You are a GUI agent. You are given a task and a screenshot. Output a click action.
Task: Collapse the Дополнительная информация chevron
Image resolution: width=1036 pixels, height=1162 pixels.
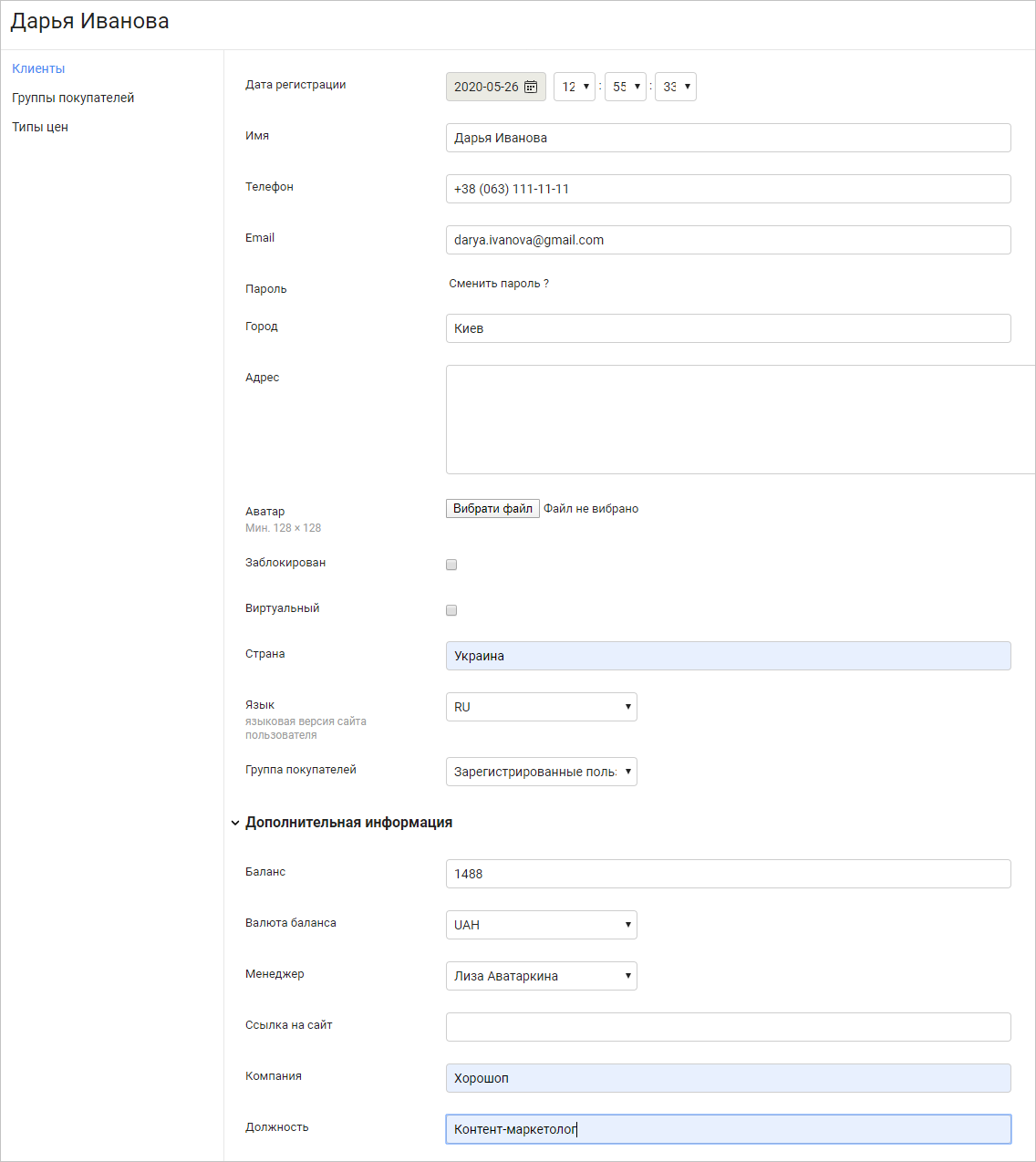coord(235,823)
